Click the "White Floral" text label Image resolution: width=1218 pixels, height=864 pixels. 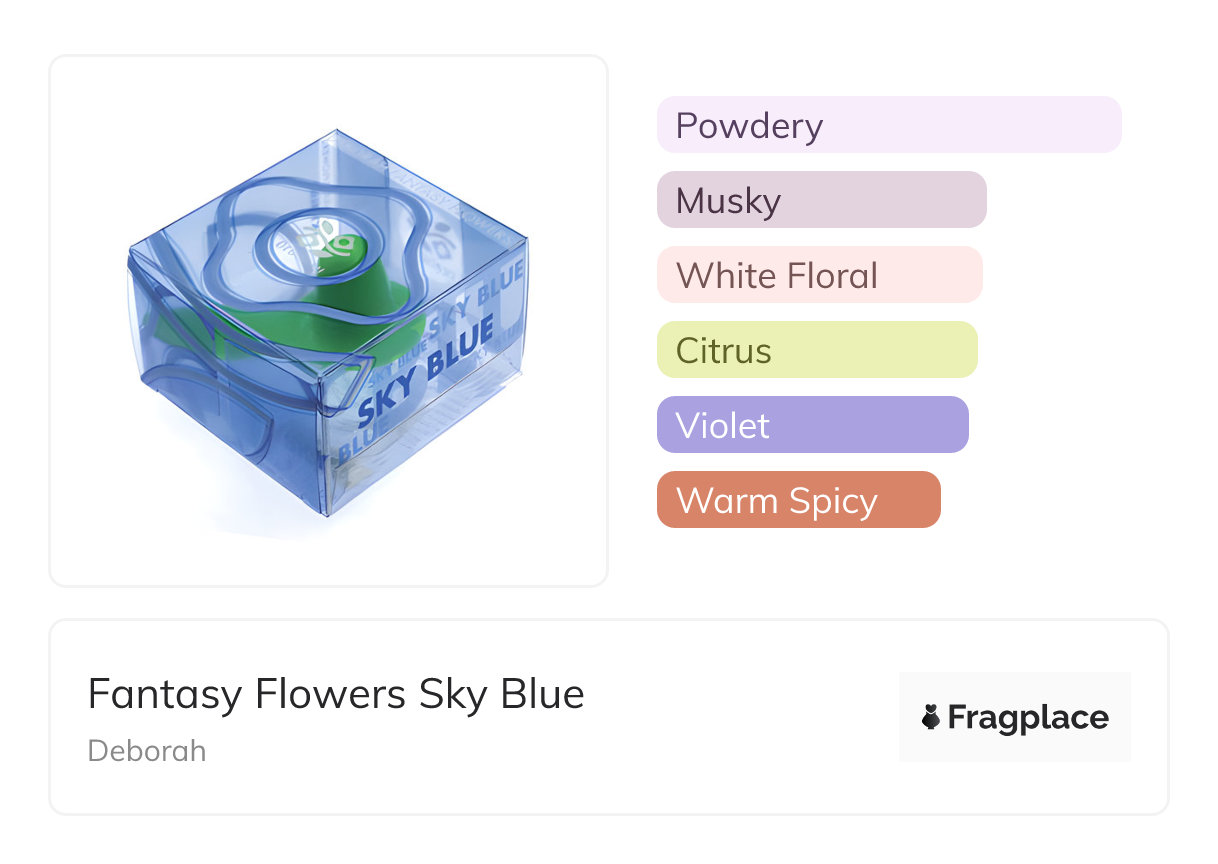click(776, 276)
